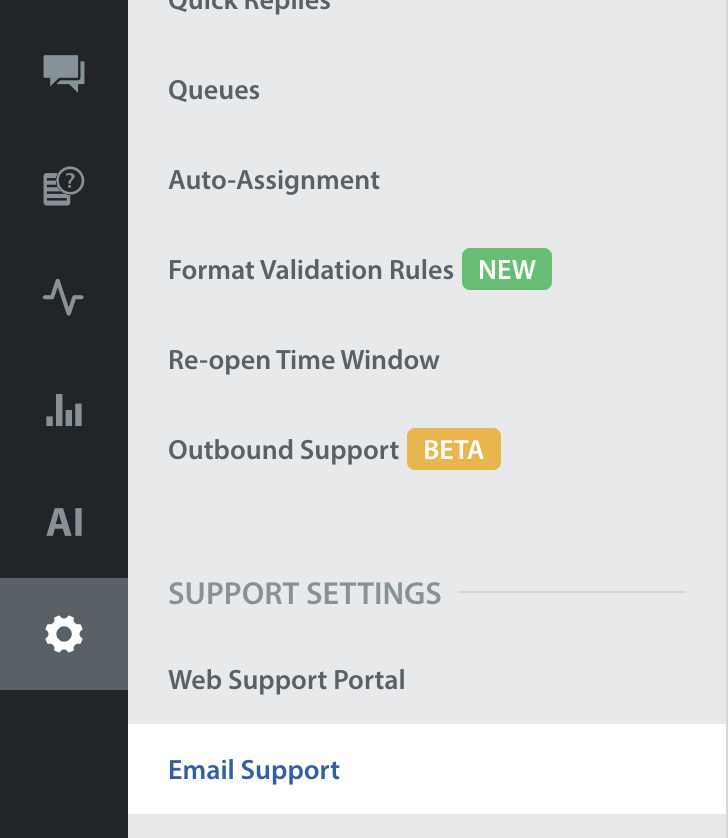Select Re-open Time Window
Viewport: 728px width, 838px height.
(x=304, y=360)
